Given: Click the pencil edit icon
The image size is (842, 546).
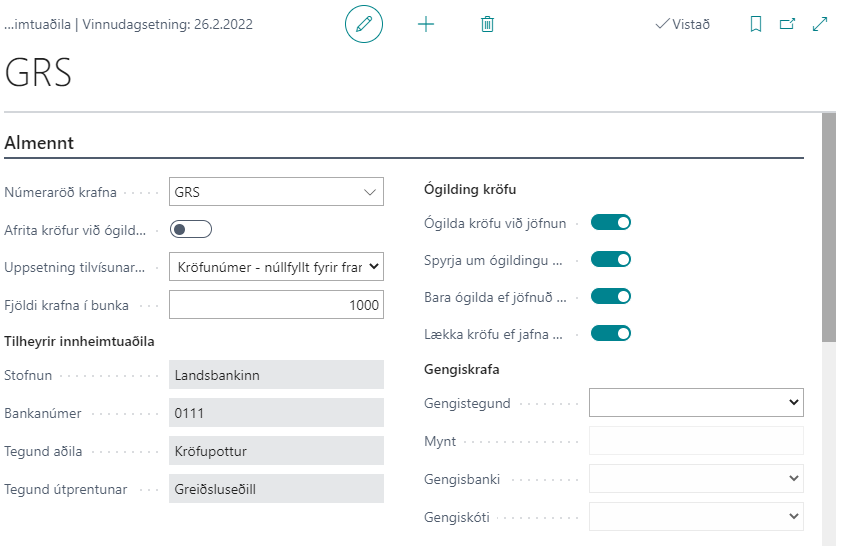Looking at the screenshot, I should 364,24.
